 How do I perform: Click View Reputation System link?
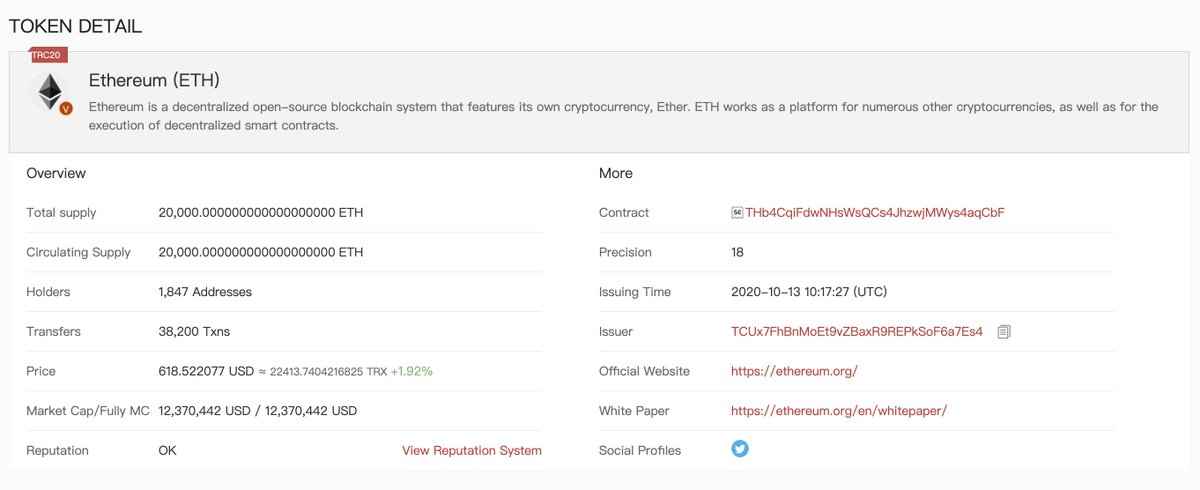(x=472, y=451)
